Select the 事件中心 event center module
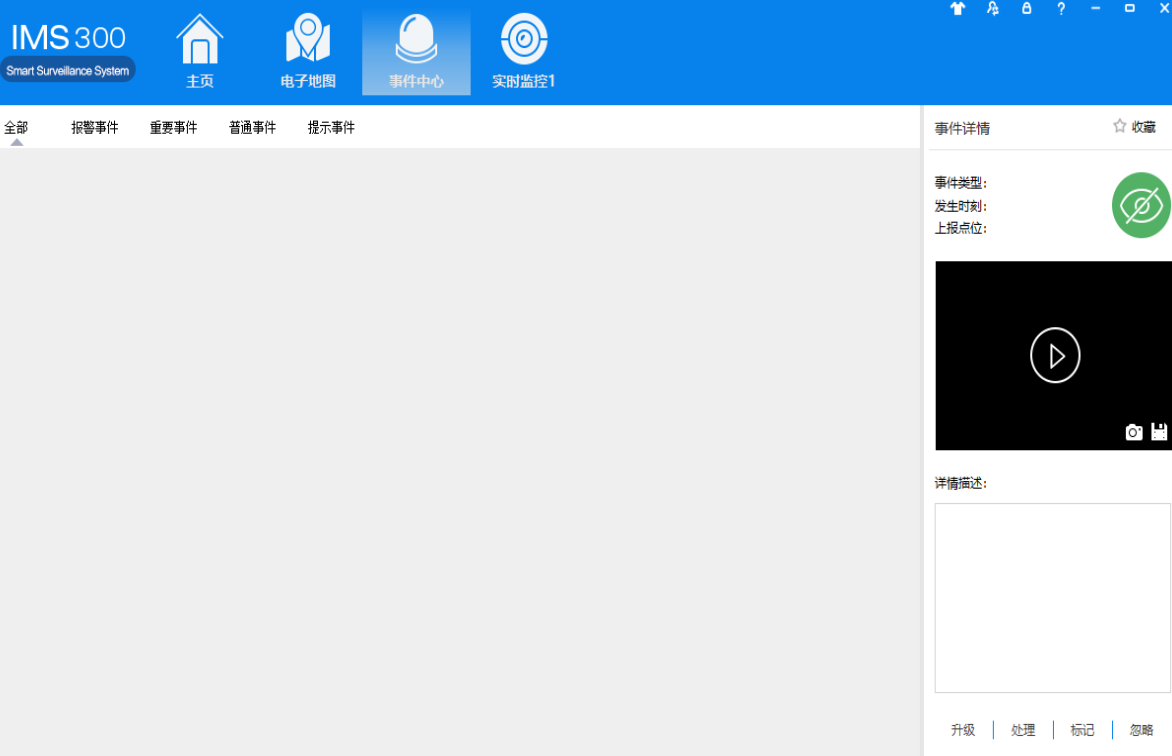 tap(416, 50)
